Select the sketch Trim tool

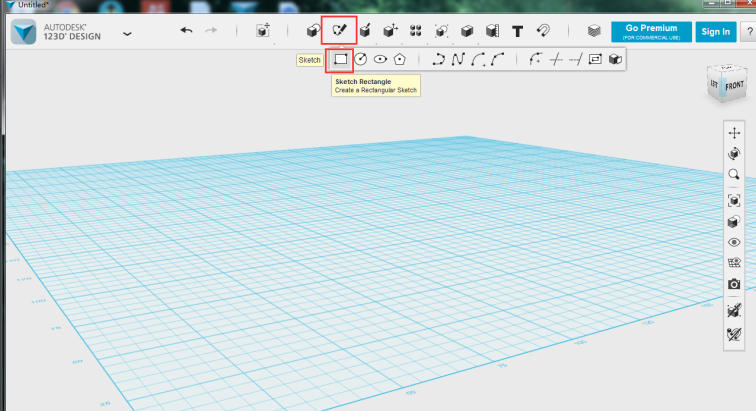(555, 59)
